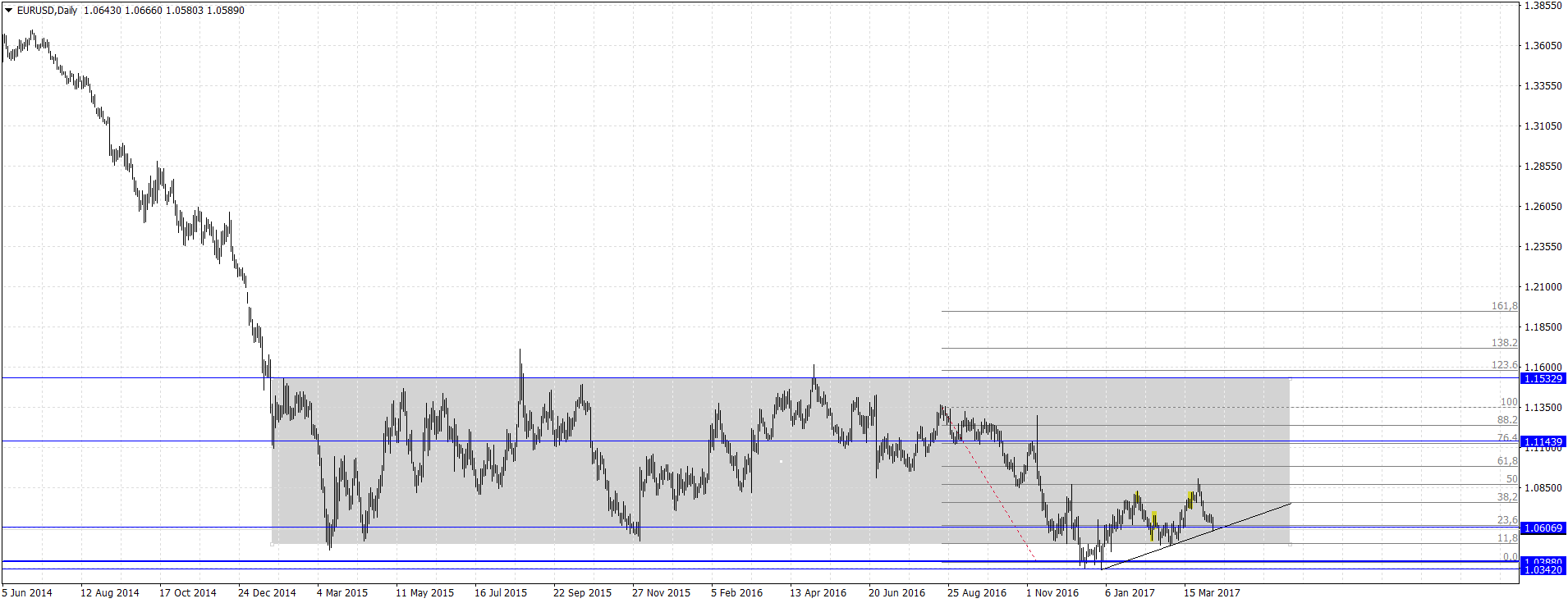Select the blue 1.15329 price tag
The height and width of the screenshot is (603, 1568).
point(1543,379)
